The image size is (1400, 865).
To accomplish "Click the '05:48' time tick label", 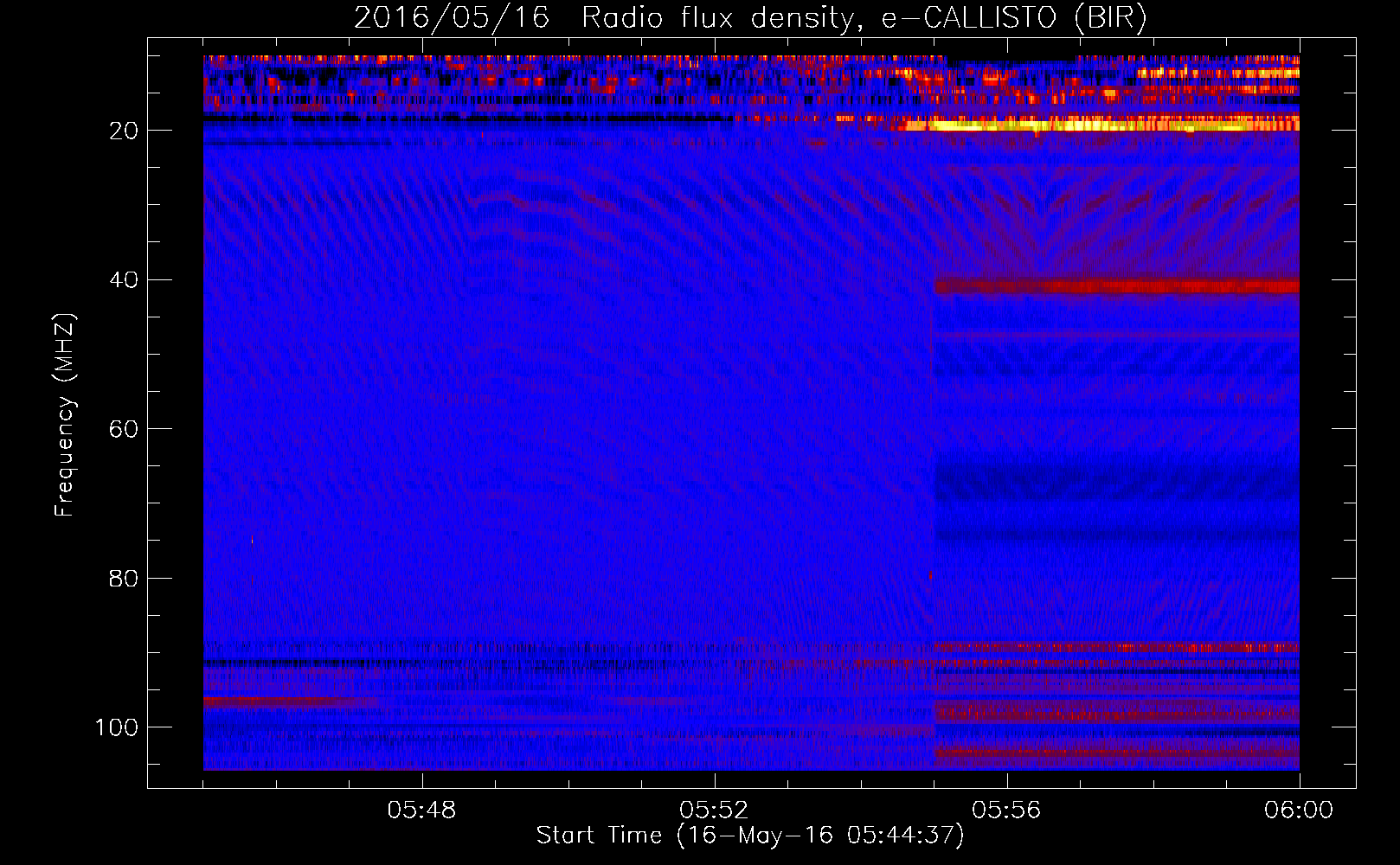I will click(422, 811).
